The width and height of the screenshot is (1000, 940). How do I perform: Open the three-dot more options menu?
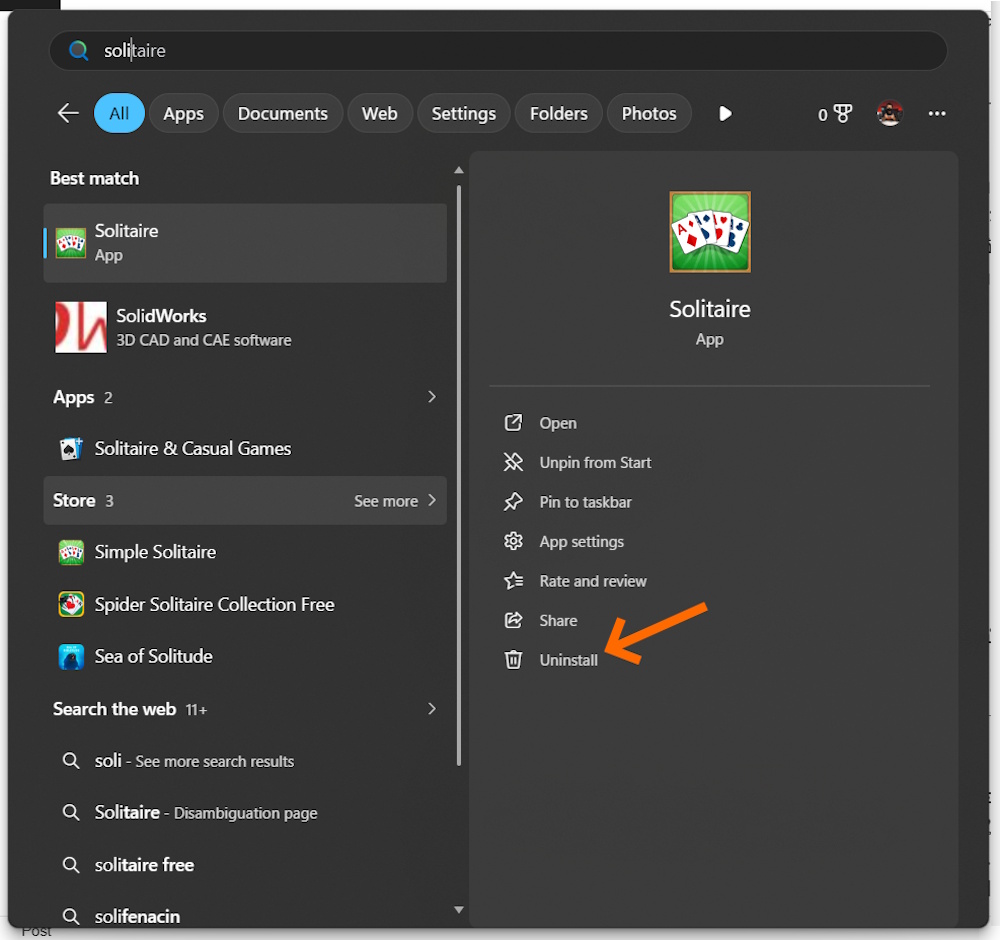tap(937, 114)
